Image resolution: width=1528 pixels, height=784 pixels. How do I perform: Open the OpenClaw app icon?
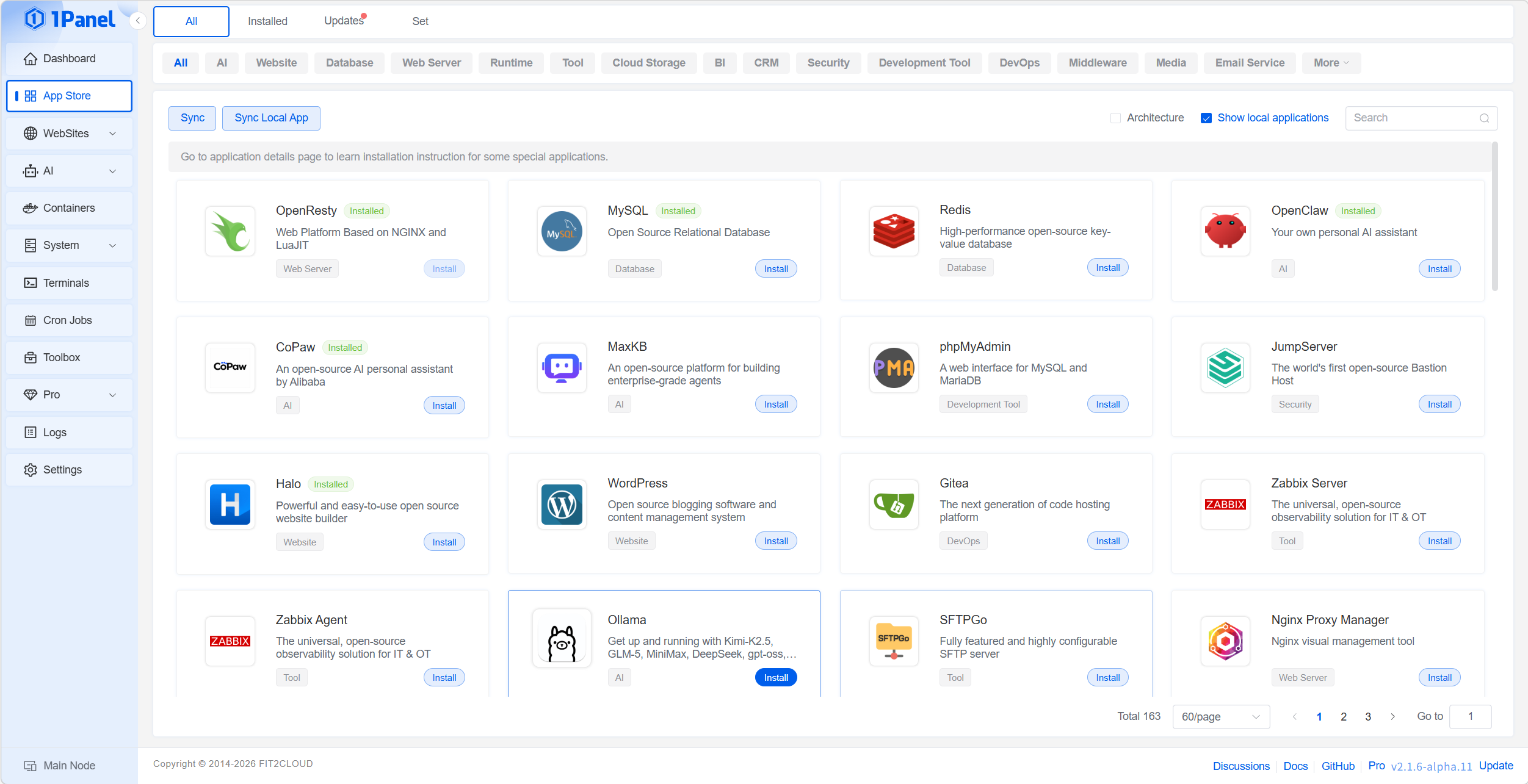tap(1225, 231)
